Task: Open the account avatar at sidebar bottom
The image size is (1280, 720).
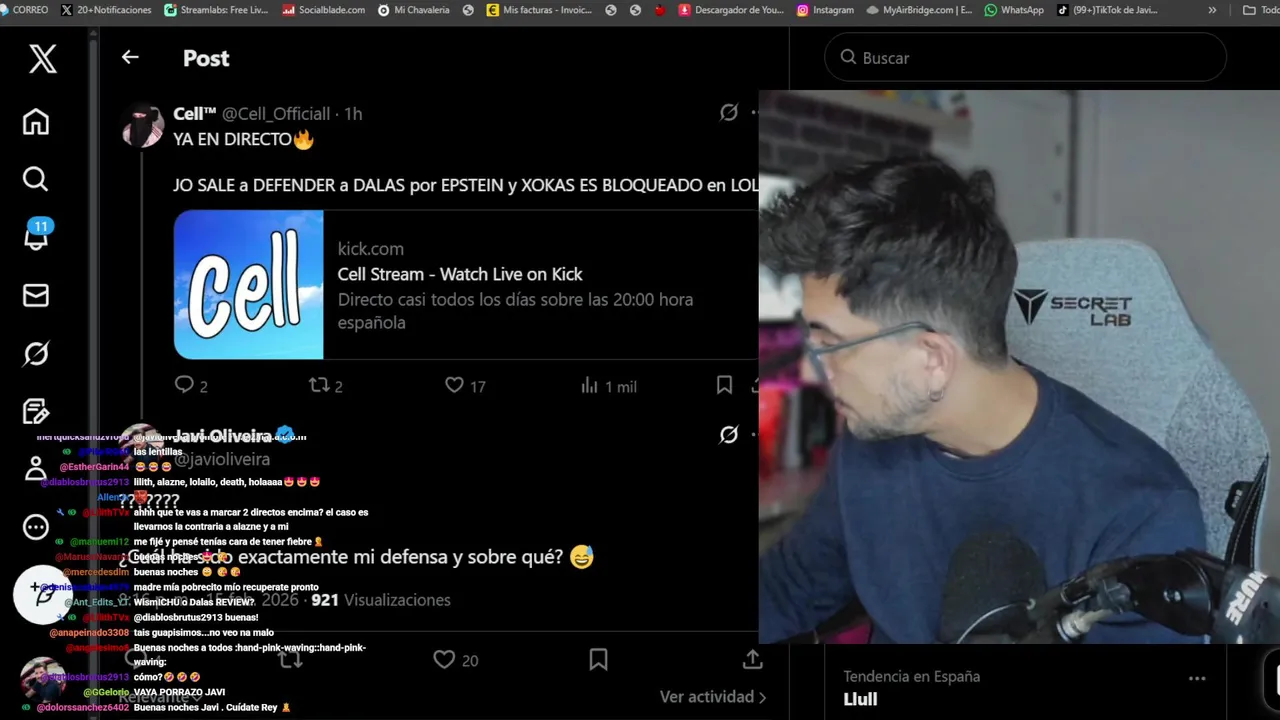Action: click(x=43, y=680)
